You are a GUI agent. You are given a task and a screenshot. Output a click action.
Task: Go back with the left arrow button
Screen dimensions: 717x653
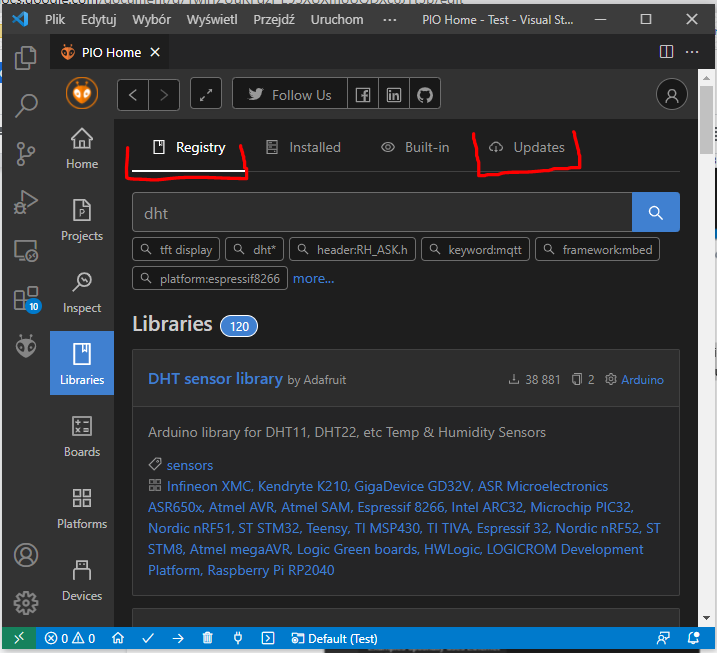pyautogui.click(x=133, y=95)
